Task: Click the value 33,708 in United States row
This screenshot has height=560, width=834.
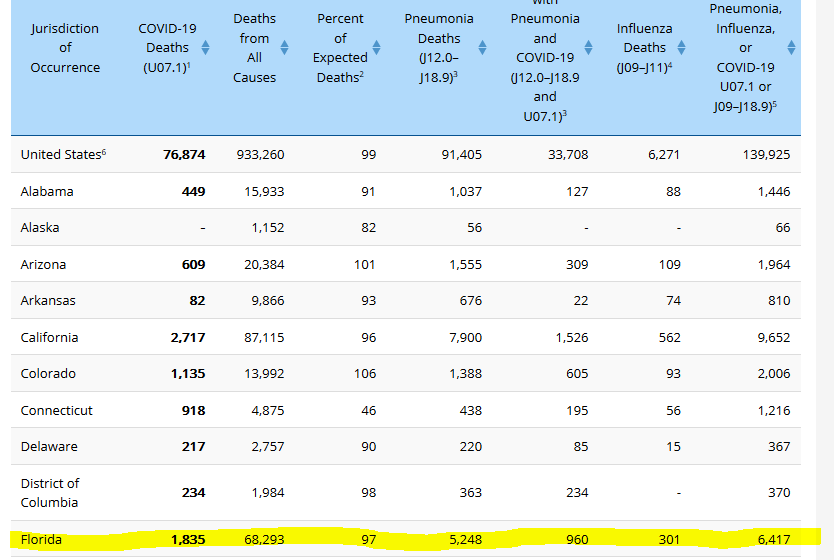Action: click(x=568, y=155)
